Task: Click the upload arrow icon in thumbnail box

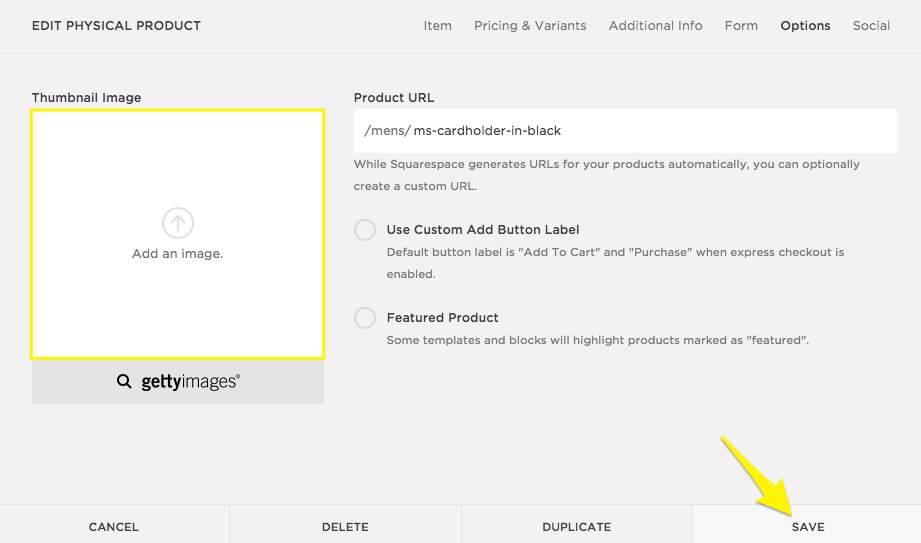Action: pyautogui.click(x=177, y=223)
